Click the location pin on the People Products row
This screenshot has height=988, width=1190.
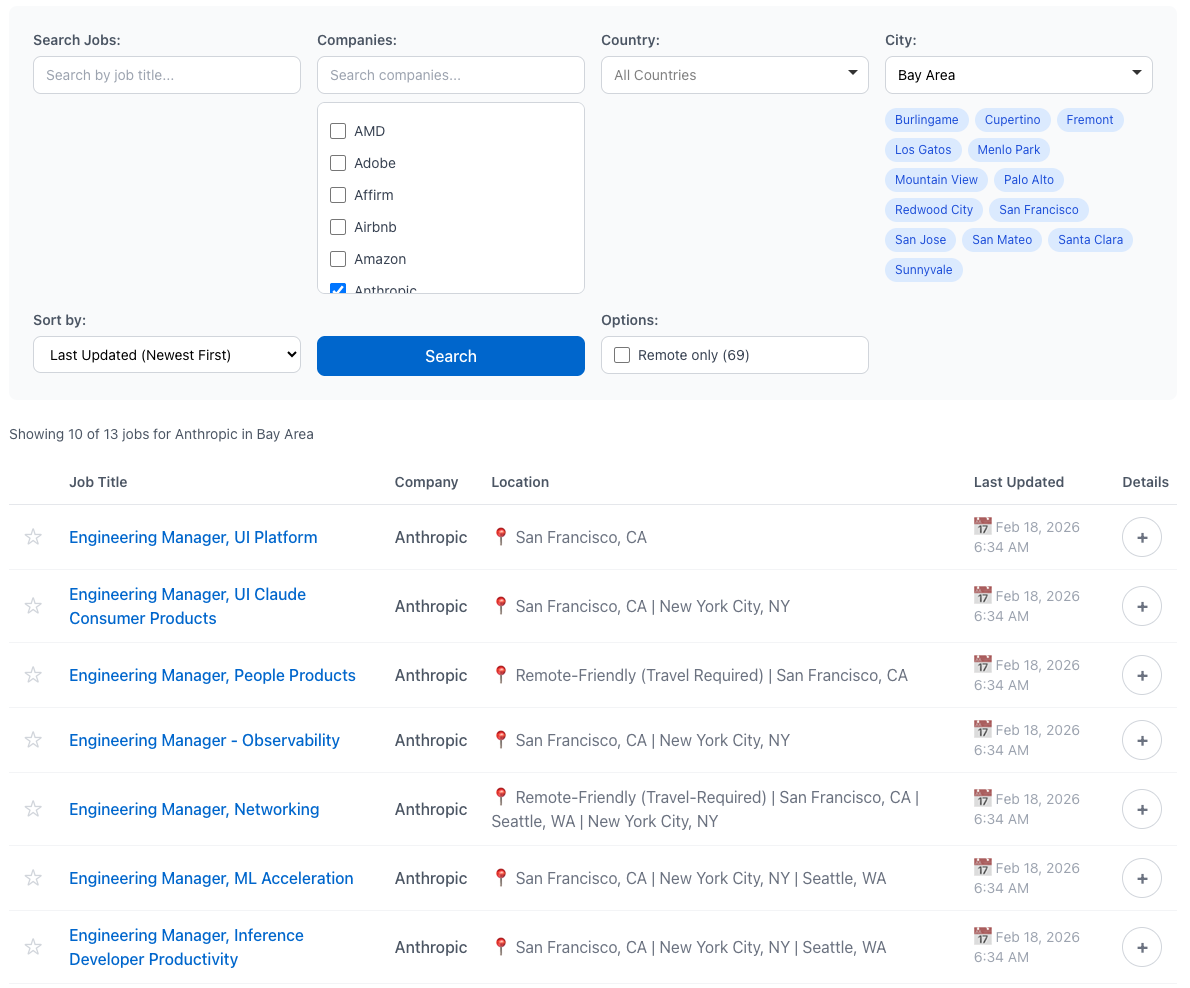tap(500, 675)
